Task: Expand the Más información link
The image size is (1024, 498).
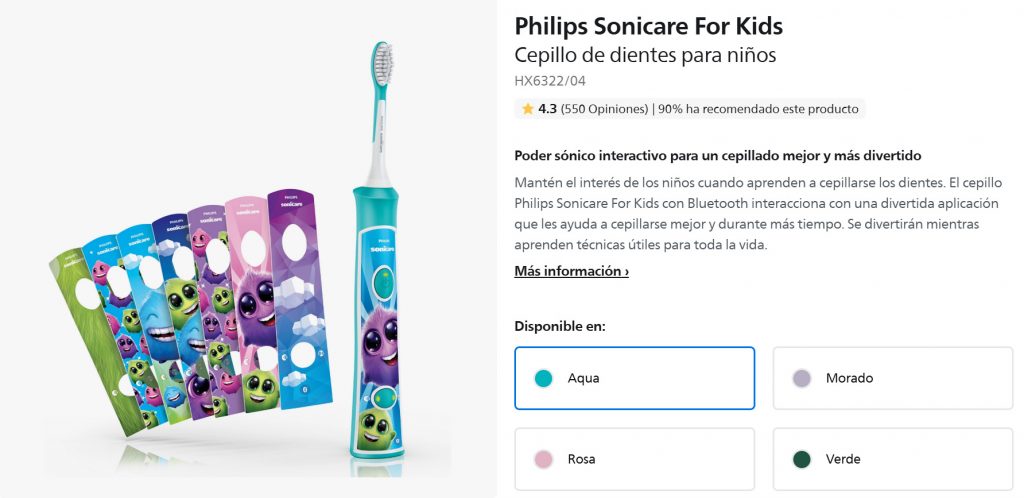Action: click(571, 271)
